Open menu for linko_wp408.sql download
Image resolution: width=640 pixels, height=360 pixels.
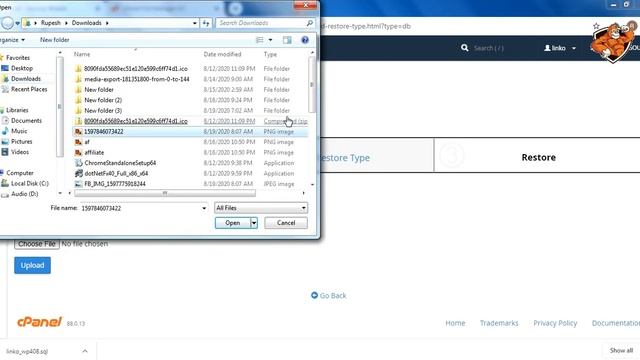tap(85, 351)
